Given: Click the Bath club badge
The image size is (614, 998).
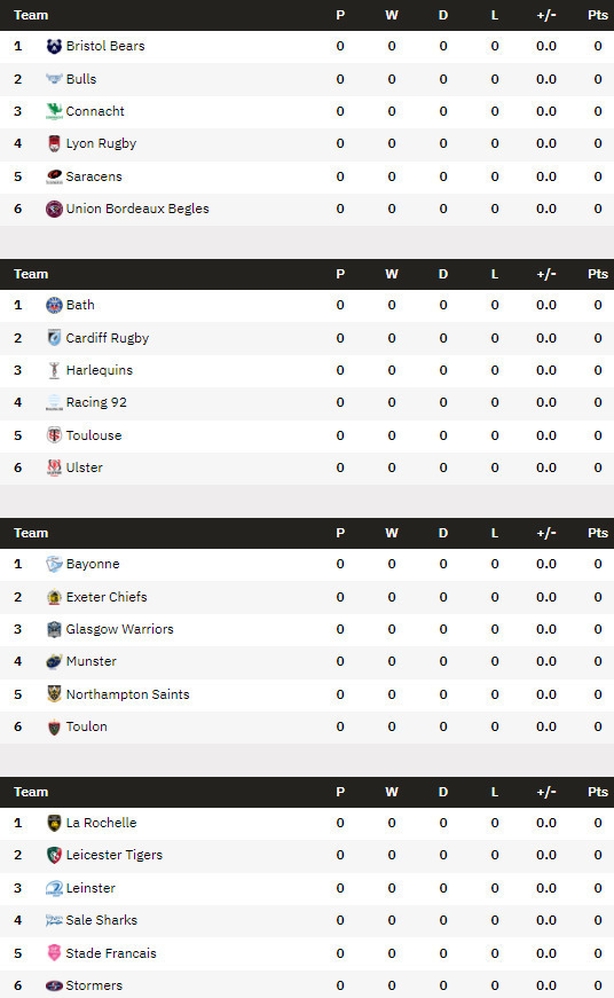Looking at the screenshot, I should click(54, 305).
